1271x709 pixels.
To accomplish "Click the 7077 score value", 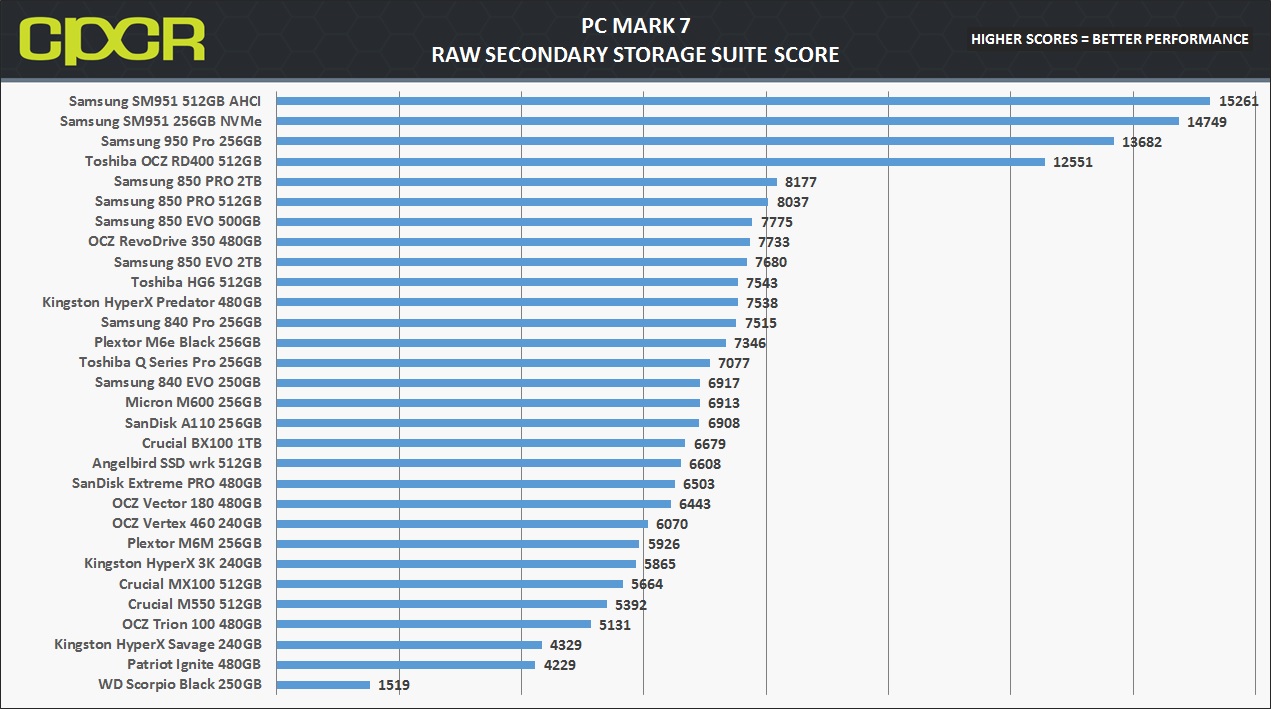I will click(x=734, y=363).
